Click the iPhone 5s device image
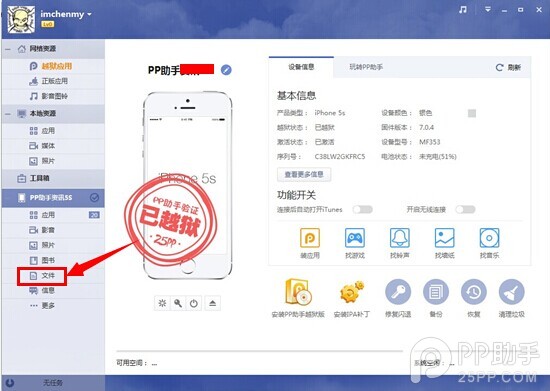The height and width of the screenshot is (391, 550). (187, 186)
